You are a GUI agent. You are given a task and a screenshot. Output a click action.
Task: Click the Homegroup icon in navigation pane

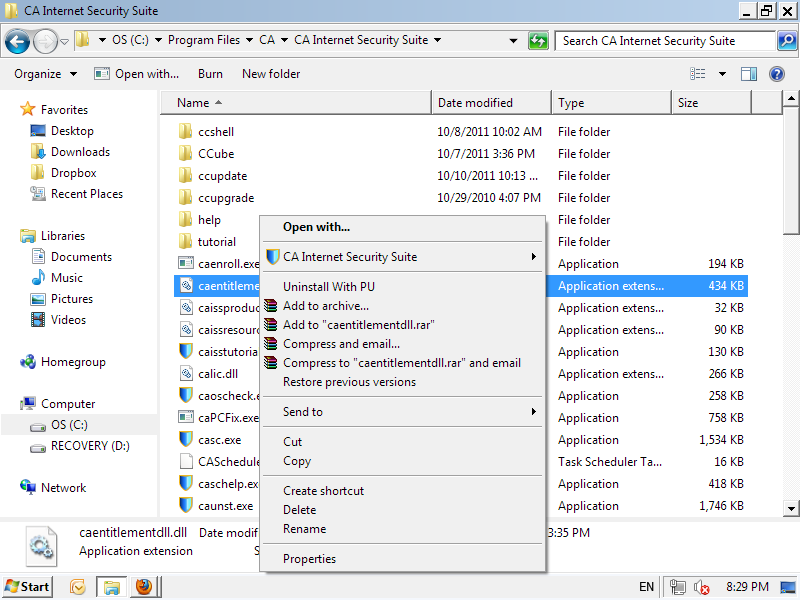28,362
